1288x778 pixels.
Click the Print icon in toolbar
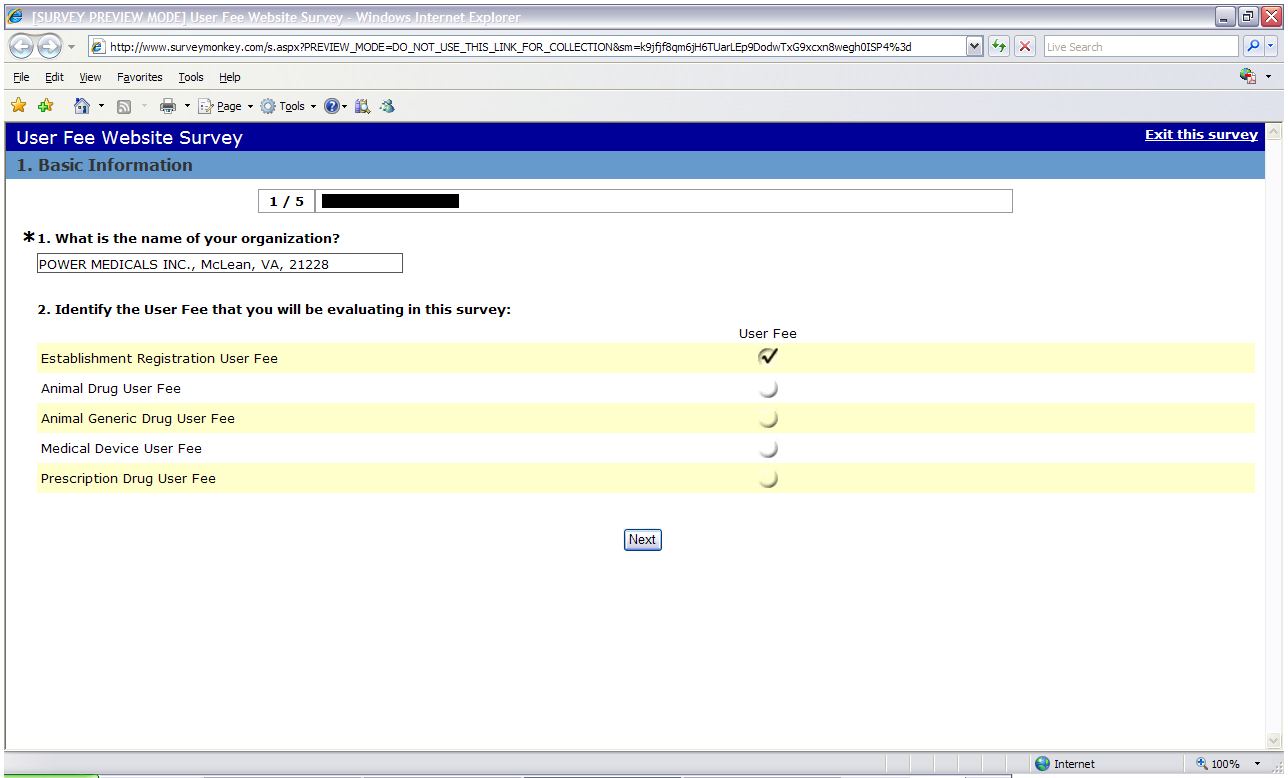(168, 106)
